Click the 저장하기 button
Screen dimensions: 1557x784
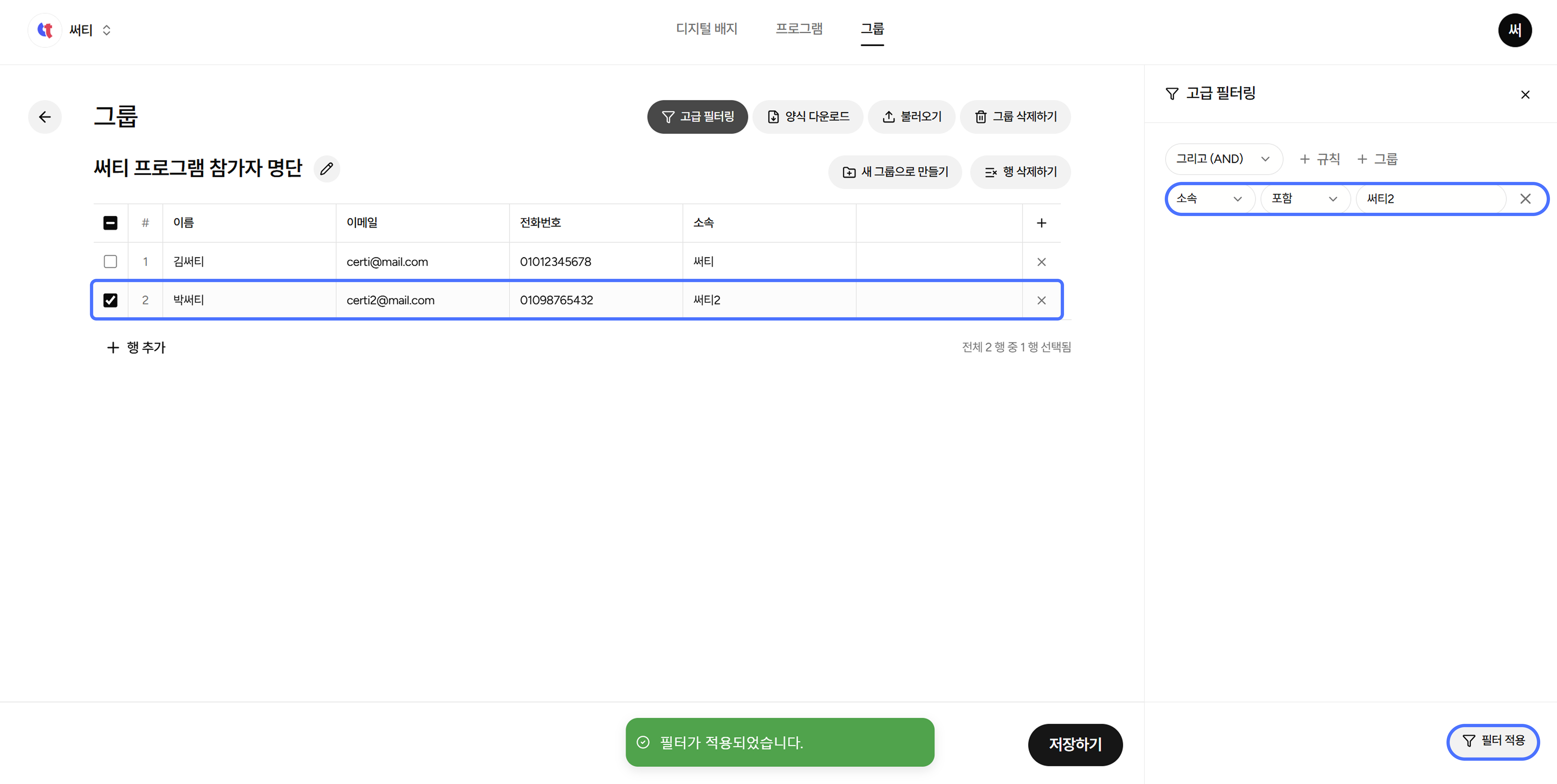1075,744
